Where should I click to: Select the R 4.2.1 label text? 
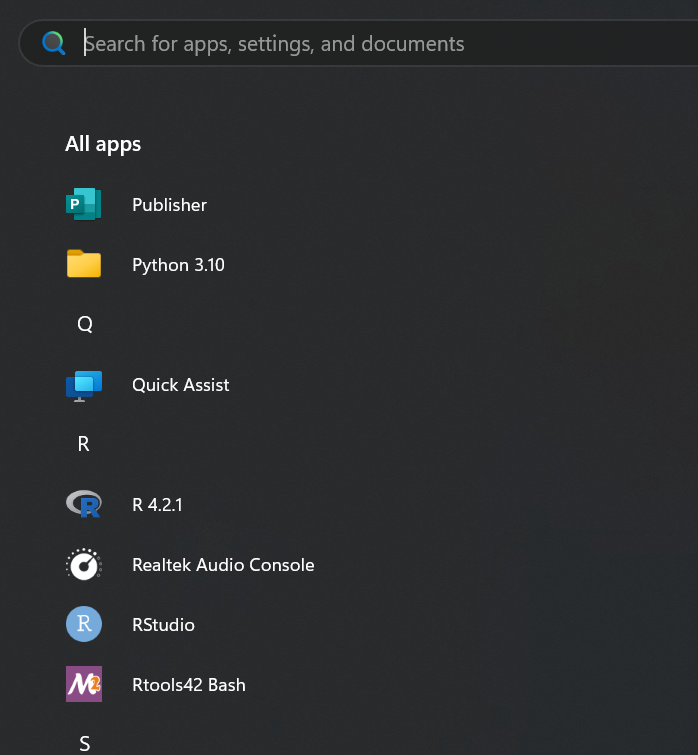point(157,505)
